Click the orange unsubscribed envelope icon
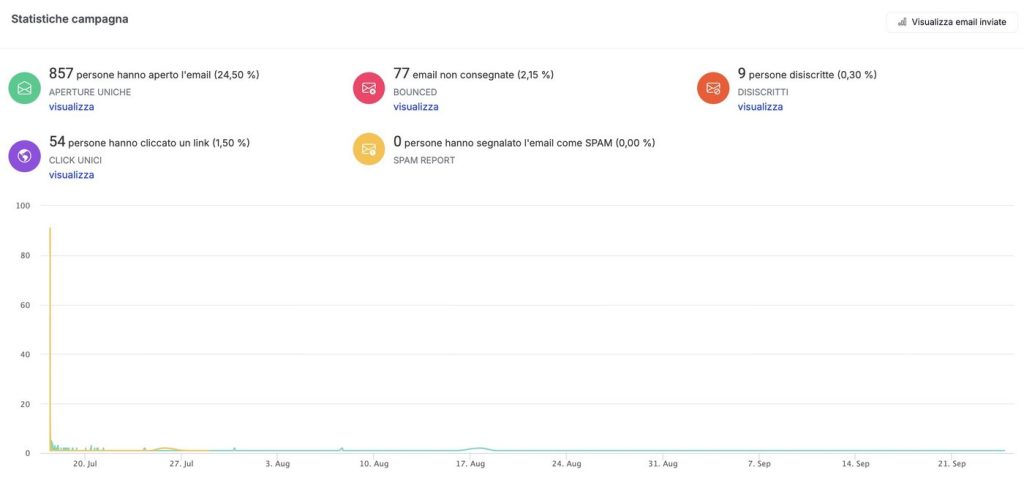Viewport: 1024px width, 491px height. click(713, 88)
